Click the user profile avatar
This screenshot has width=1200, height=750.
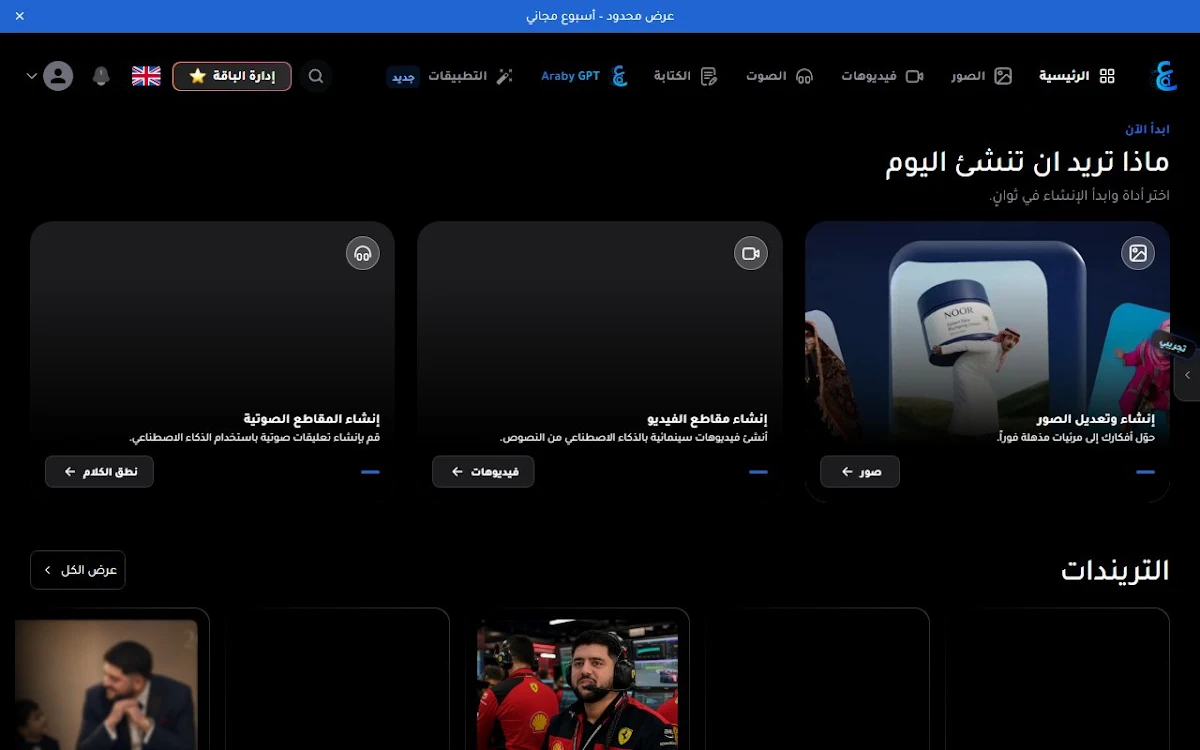pos(58,76)
